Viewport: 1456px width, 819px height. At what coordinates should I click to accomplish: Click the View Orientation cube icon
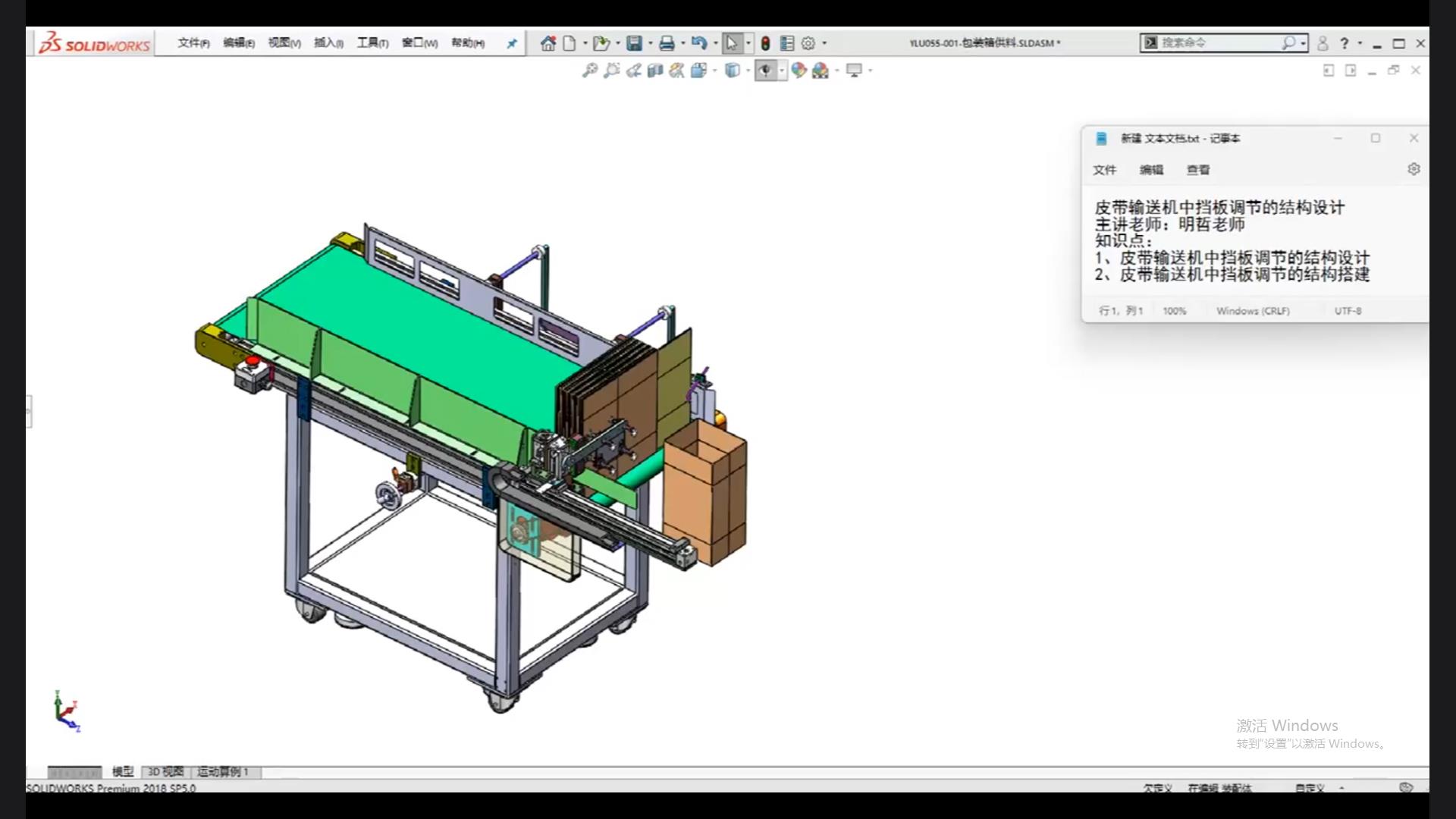(698, 71)
